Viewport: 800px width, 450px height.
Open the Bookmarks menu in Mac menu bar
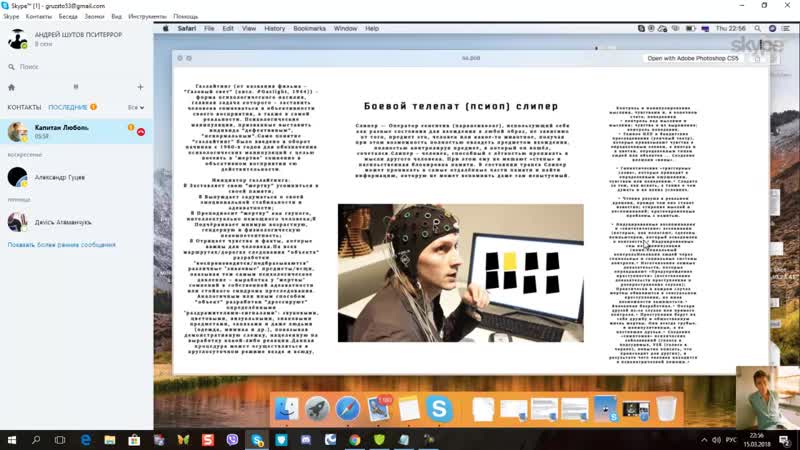pyautogui.click(x=309, y=29)
